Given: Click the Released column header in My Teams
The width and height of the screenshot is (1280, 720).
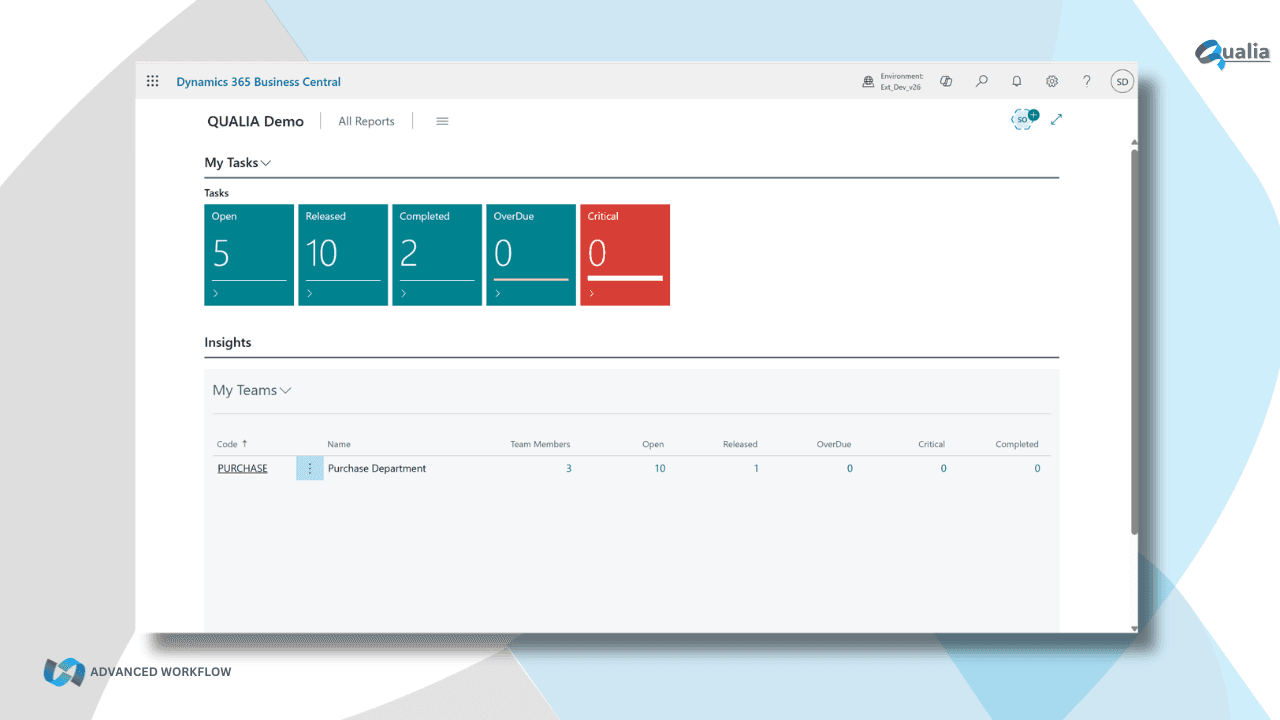Looking at the screenshot, I should (740, 444).
